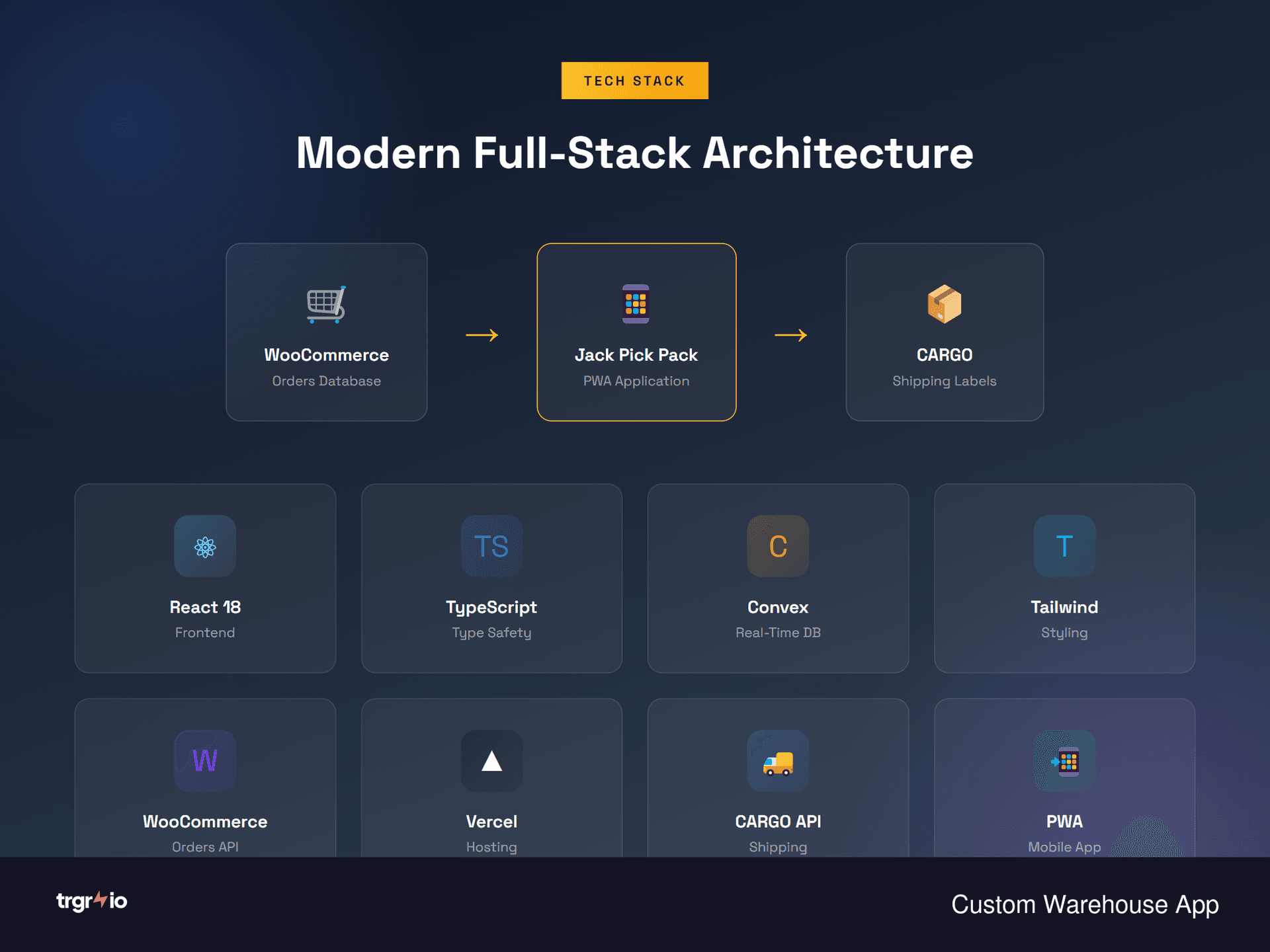
Task: Click the WooCommerce W icon
Action: [x=205, y=761]
